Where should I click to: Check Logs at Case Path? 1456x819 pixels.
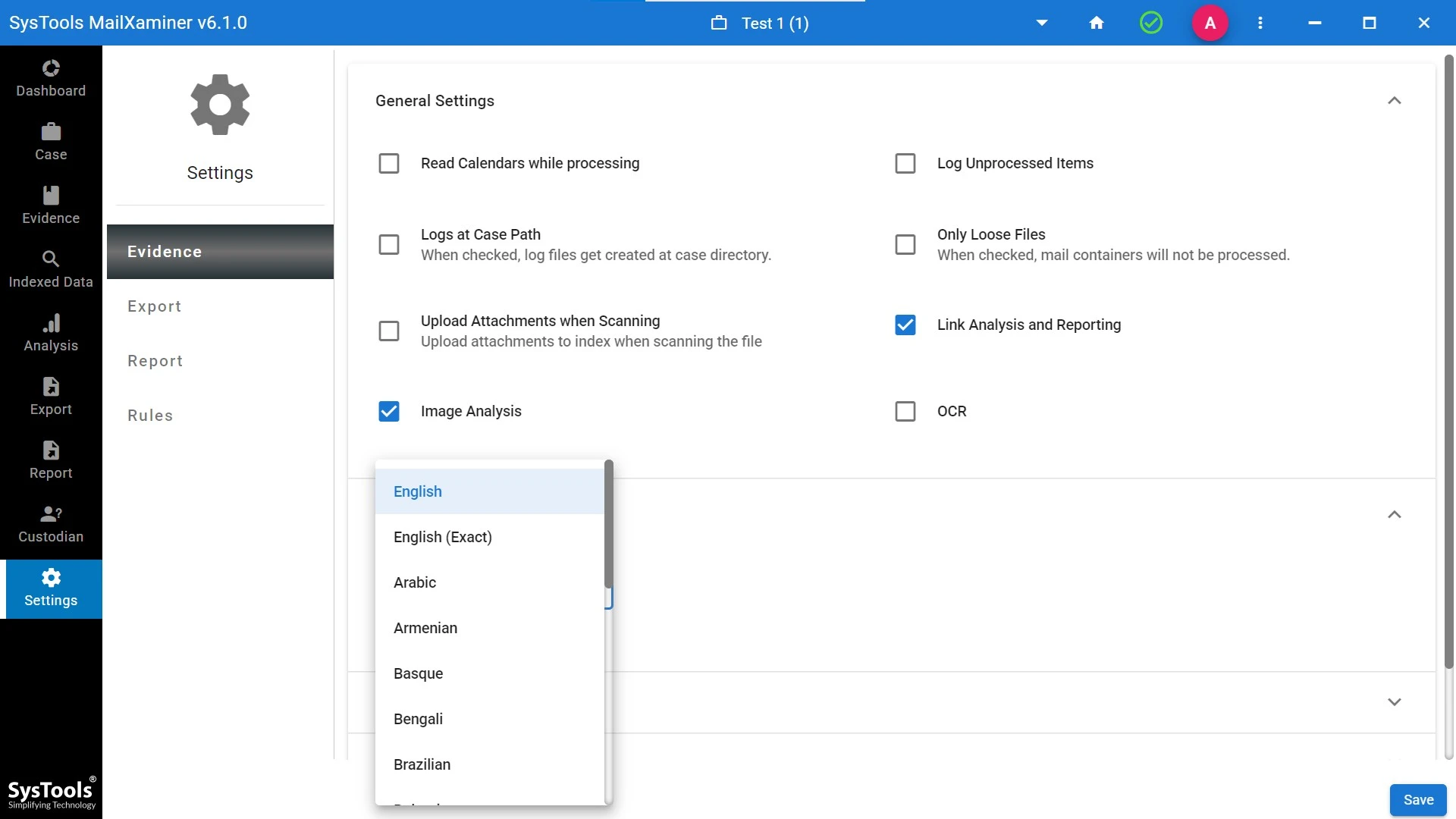click(x=389, y=244)
